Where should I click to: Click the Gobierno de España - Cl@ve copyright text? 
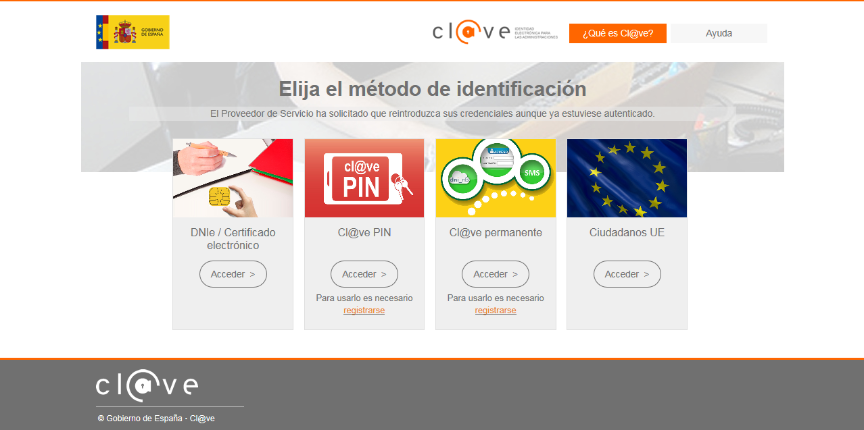(156, 418)
